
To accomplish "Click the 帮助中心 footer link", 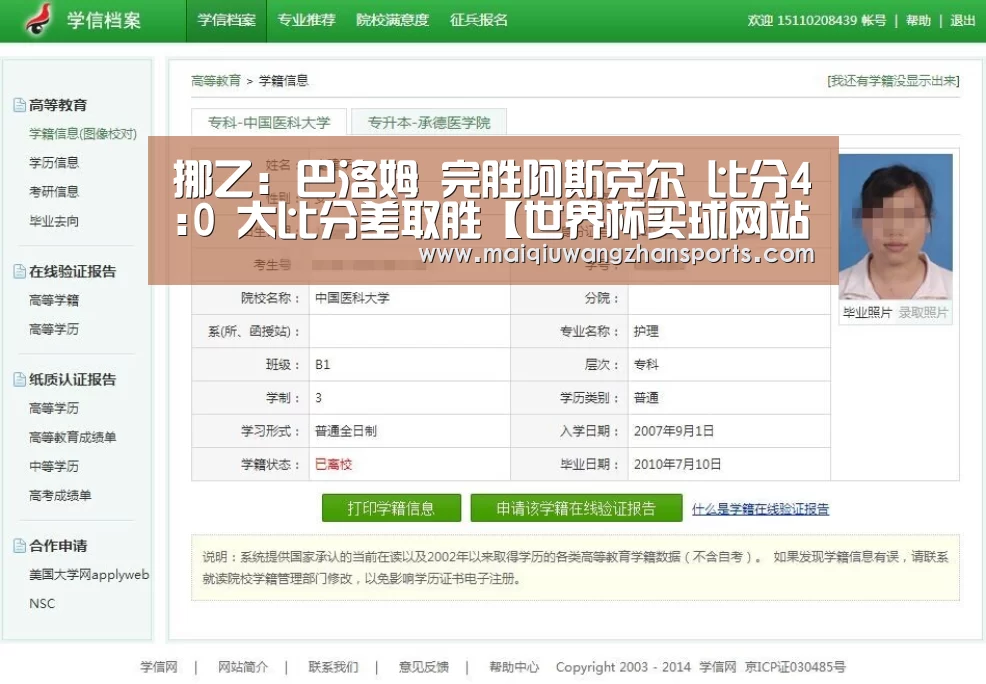I will tap(514, 667).
